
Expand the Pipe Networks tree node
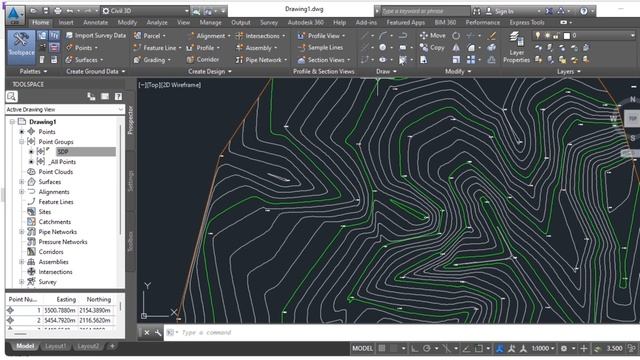point(22,232)
